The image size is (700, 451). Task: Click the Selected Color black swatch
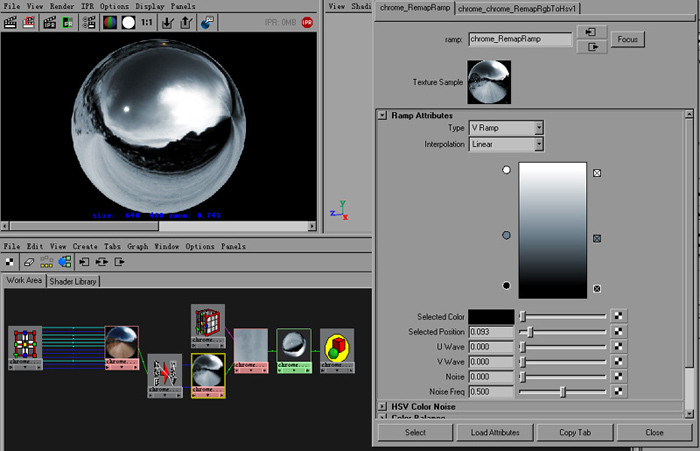(491, 317)
